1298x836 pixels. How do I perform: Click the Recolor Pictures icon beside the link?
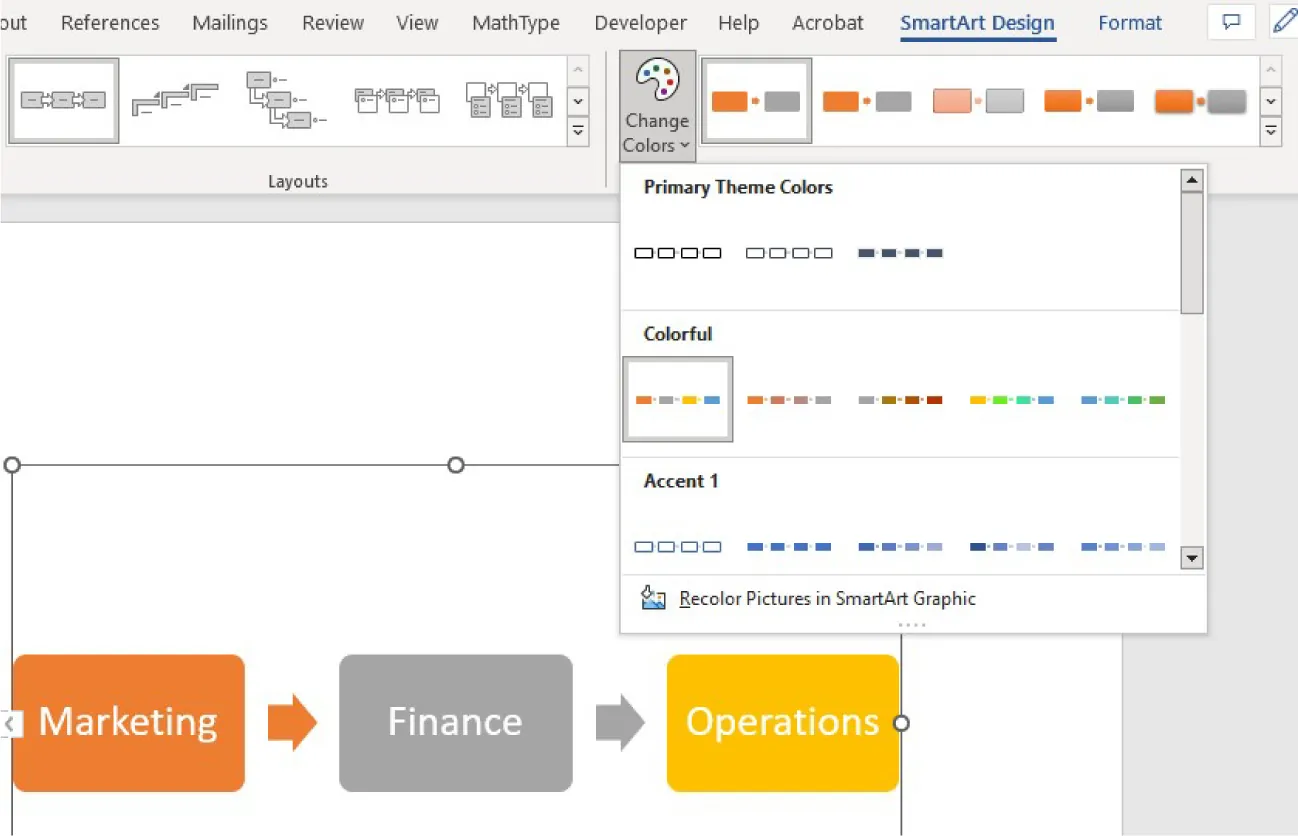click(x=654, y=597)
